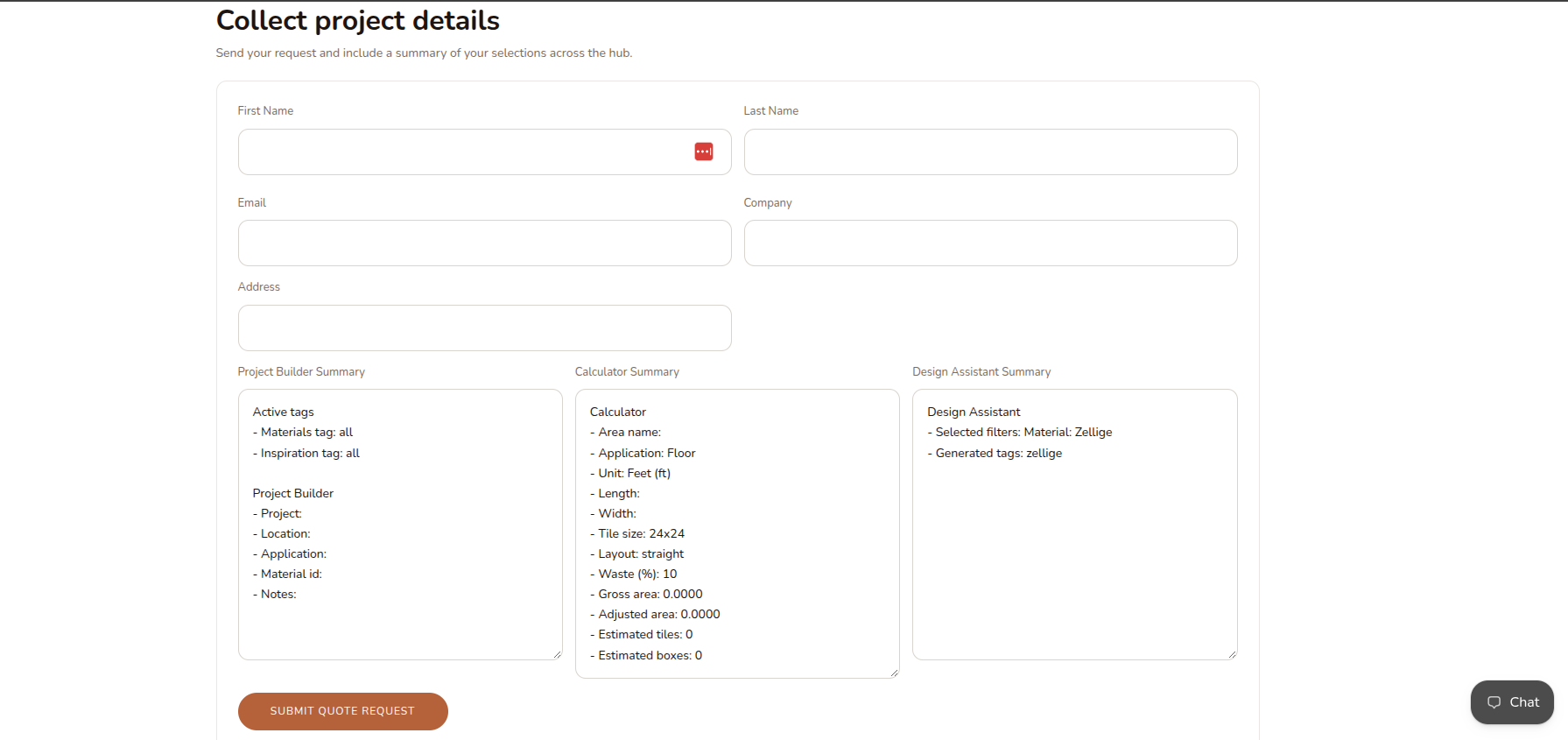Open the password manager icon in First Name
The height and width of the screenshot is (740, 1568).
pyautogui.click(x=704, y=152)
